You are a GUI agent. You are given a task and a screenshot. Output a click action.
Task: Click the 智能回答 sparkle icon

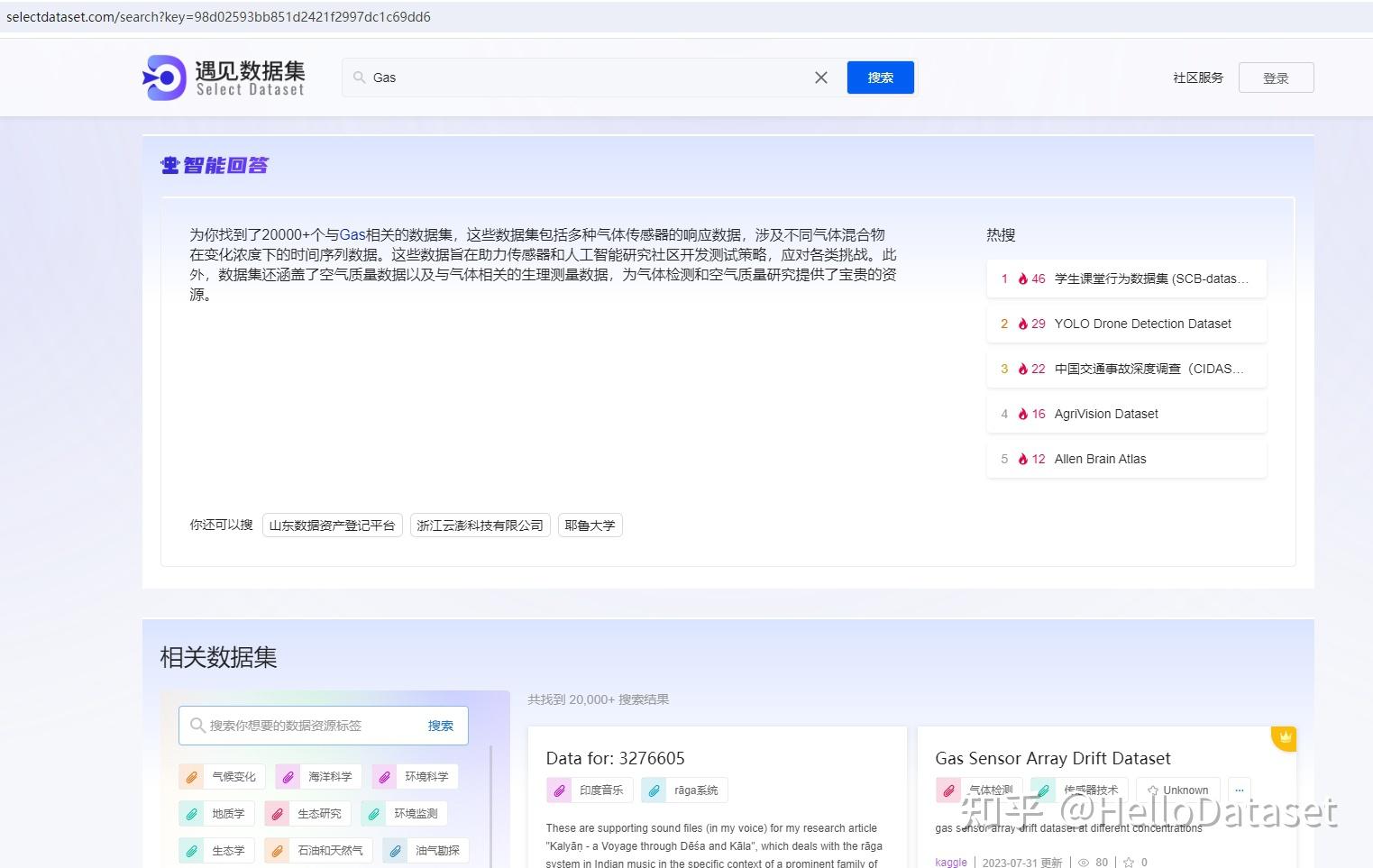click(169, 164)
